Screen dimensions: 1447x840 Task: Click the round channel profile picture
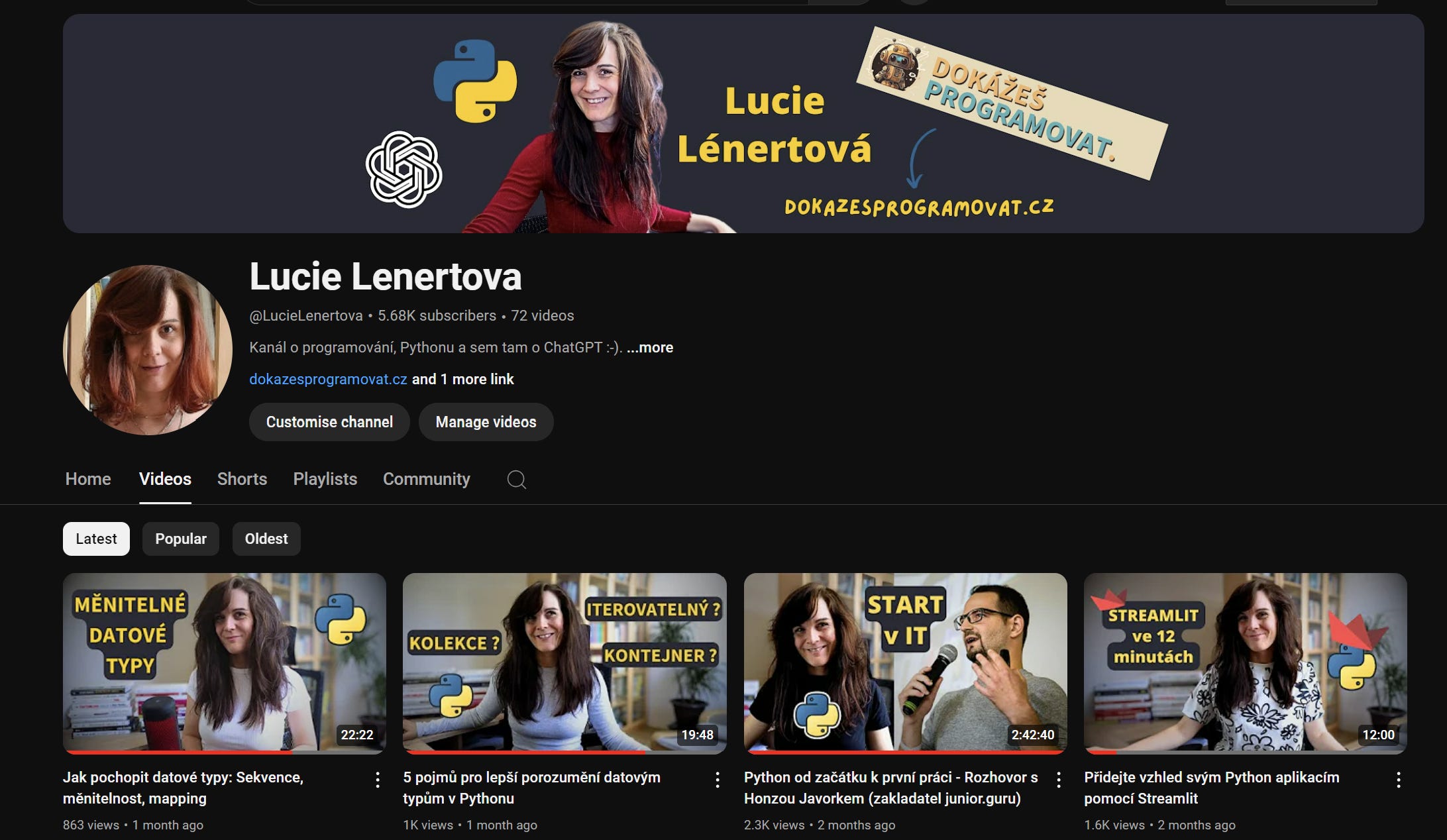point(148,350)
